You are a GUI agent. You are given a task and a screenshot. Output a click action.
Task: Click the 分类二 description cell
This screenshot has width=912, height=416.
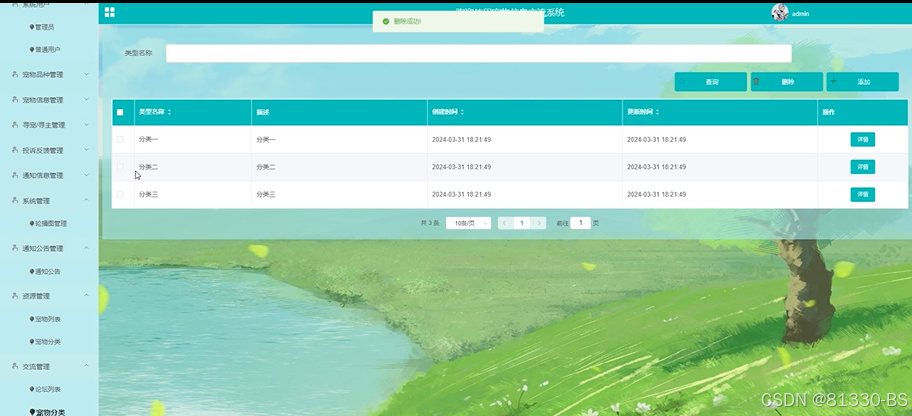(x=266, y=167)
